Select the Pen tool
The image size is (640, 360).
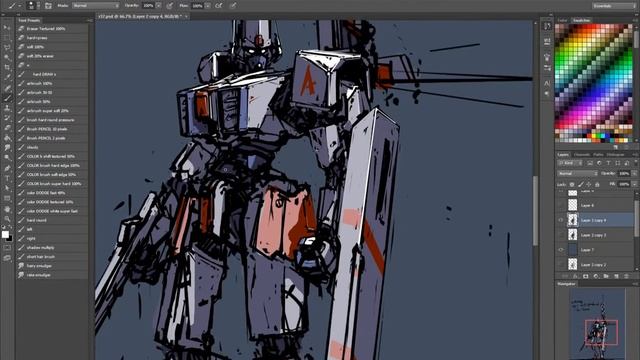(x=7, y=168)
